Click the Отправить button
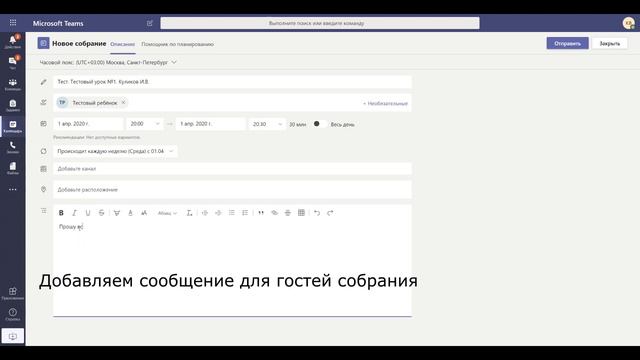This screenshot has height=360, width=640. [567, 43]
